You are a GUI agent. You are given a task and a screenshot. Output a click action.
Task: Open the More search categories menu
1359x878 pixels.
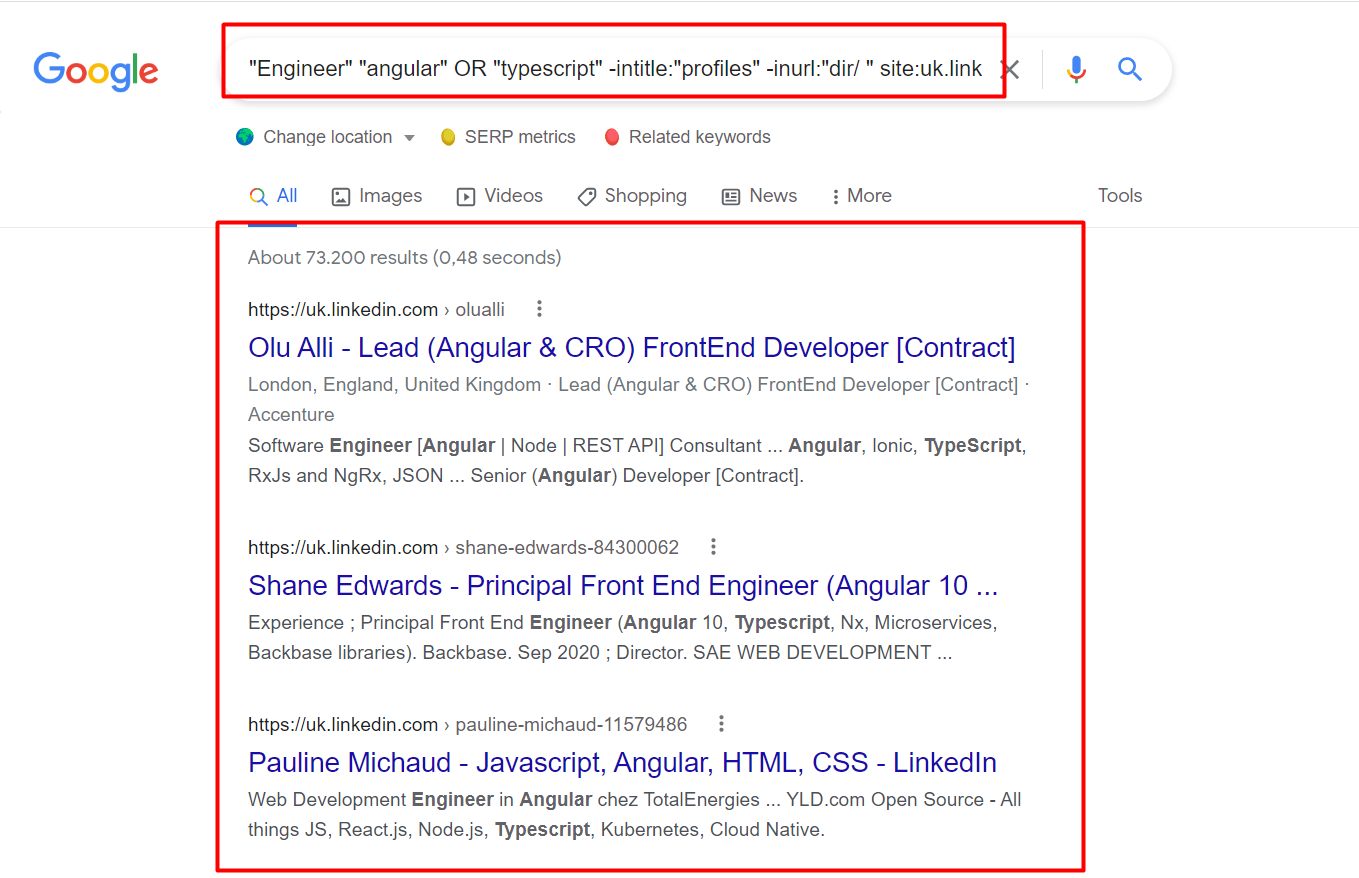pyautogui.click(x=861, y=196)
